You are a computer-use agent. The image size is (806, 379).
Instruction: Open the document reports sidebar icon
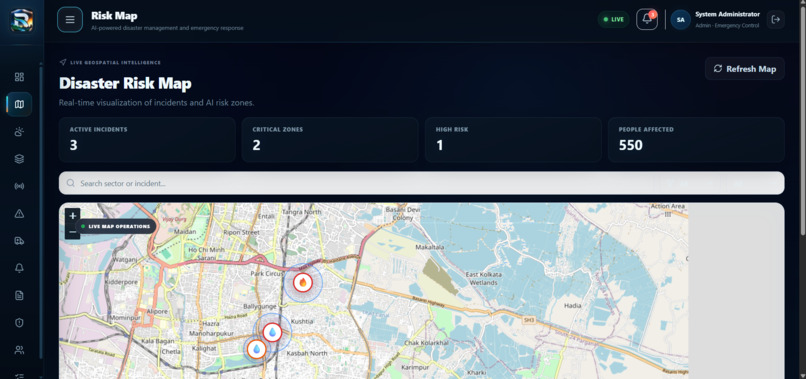click(19, 295)
